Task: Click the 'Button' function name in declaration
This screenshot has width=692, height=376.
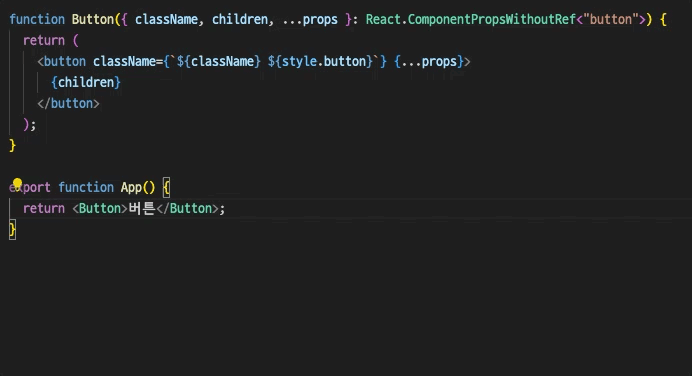Action: 93,19
